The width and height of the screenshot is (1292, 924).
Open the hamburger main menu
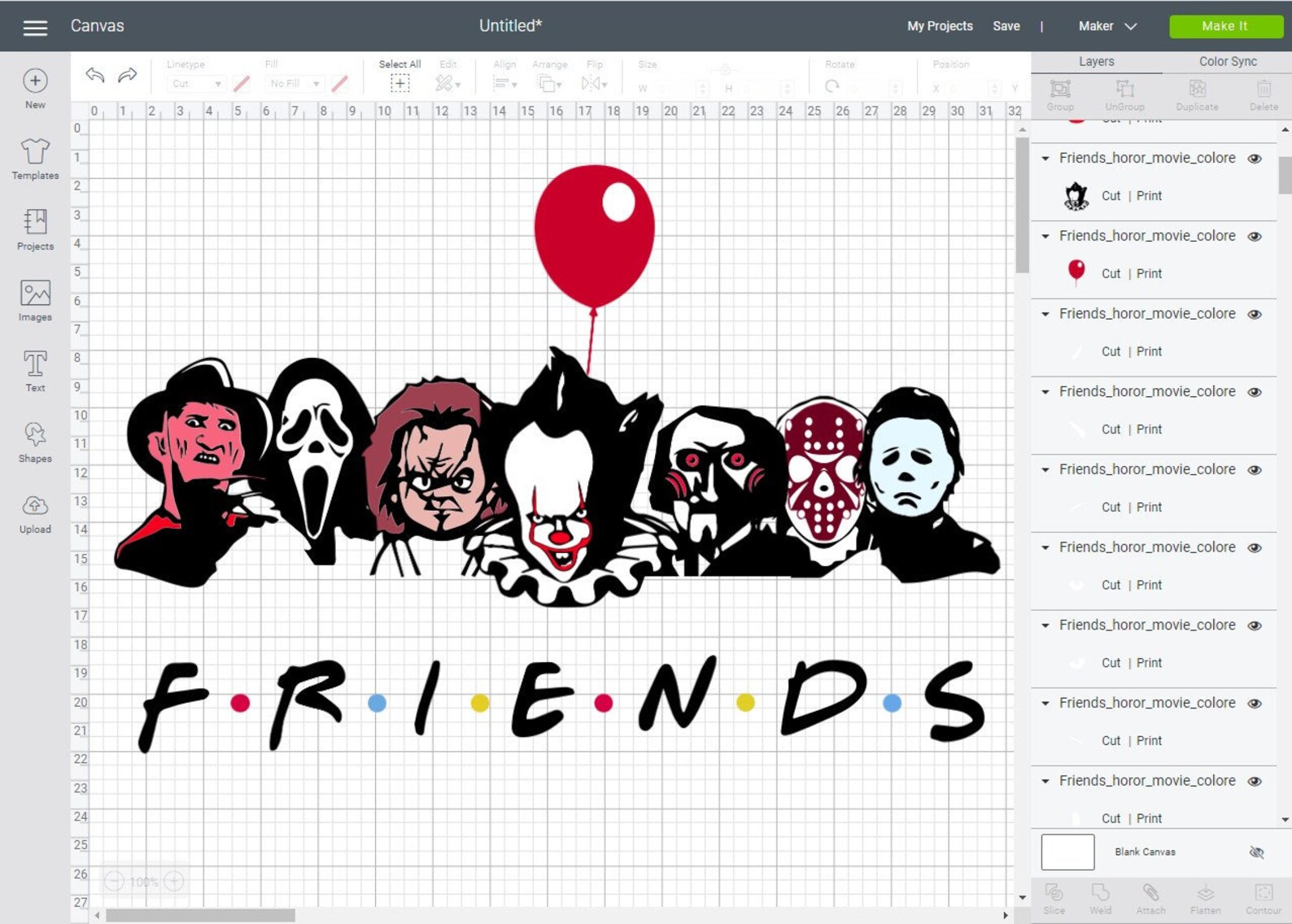[35, 28]
